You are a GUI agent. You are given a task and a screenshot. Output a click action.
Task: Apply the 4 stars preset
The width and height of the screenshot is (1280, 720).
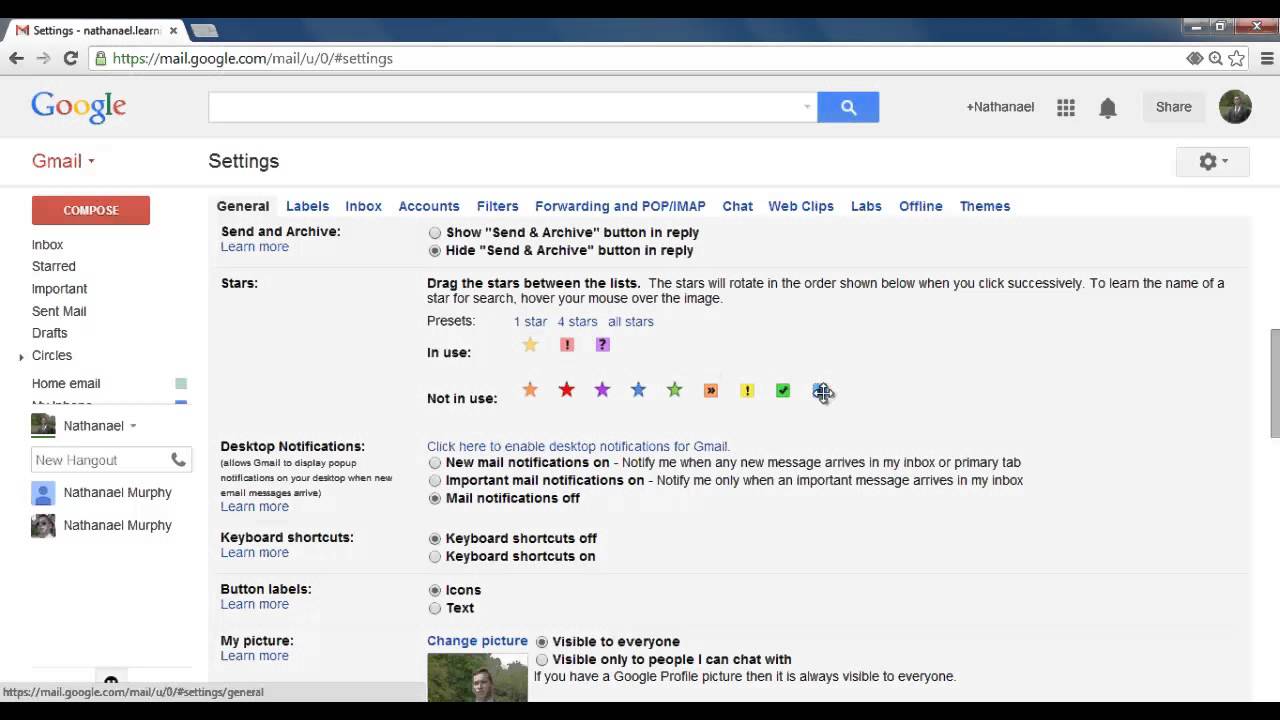(x=577, y=322)
